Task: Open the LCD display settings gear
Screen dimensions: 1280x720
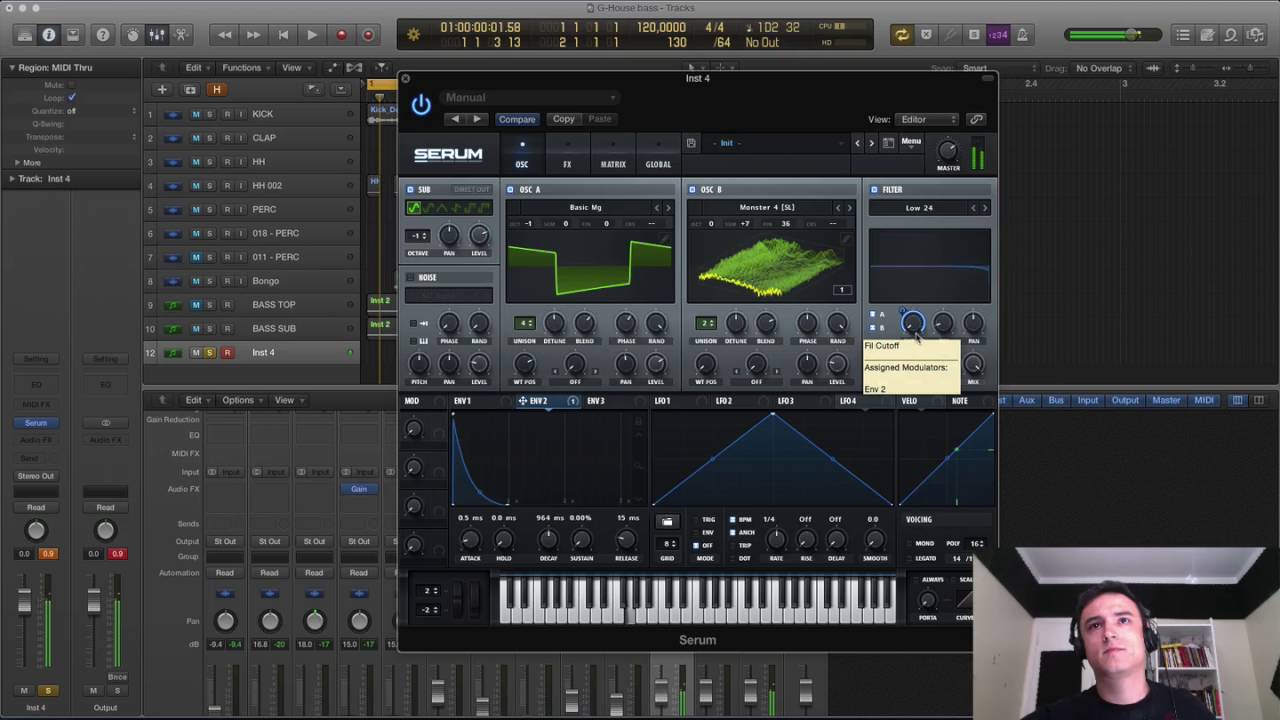Action: coord(414,35)
